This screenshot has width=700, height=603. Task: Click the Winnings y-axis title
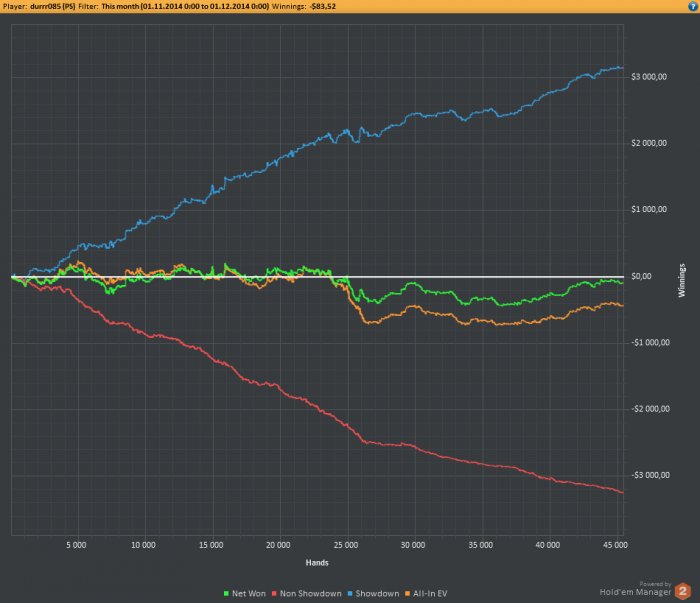(x=682, y=280)
